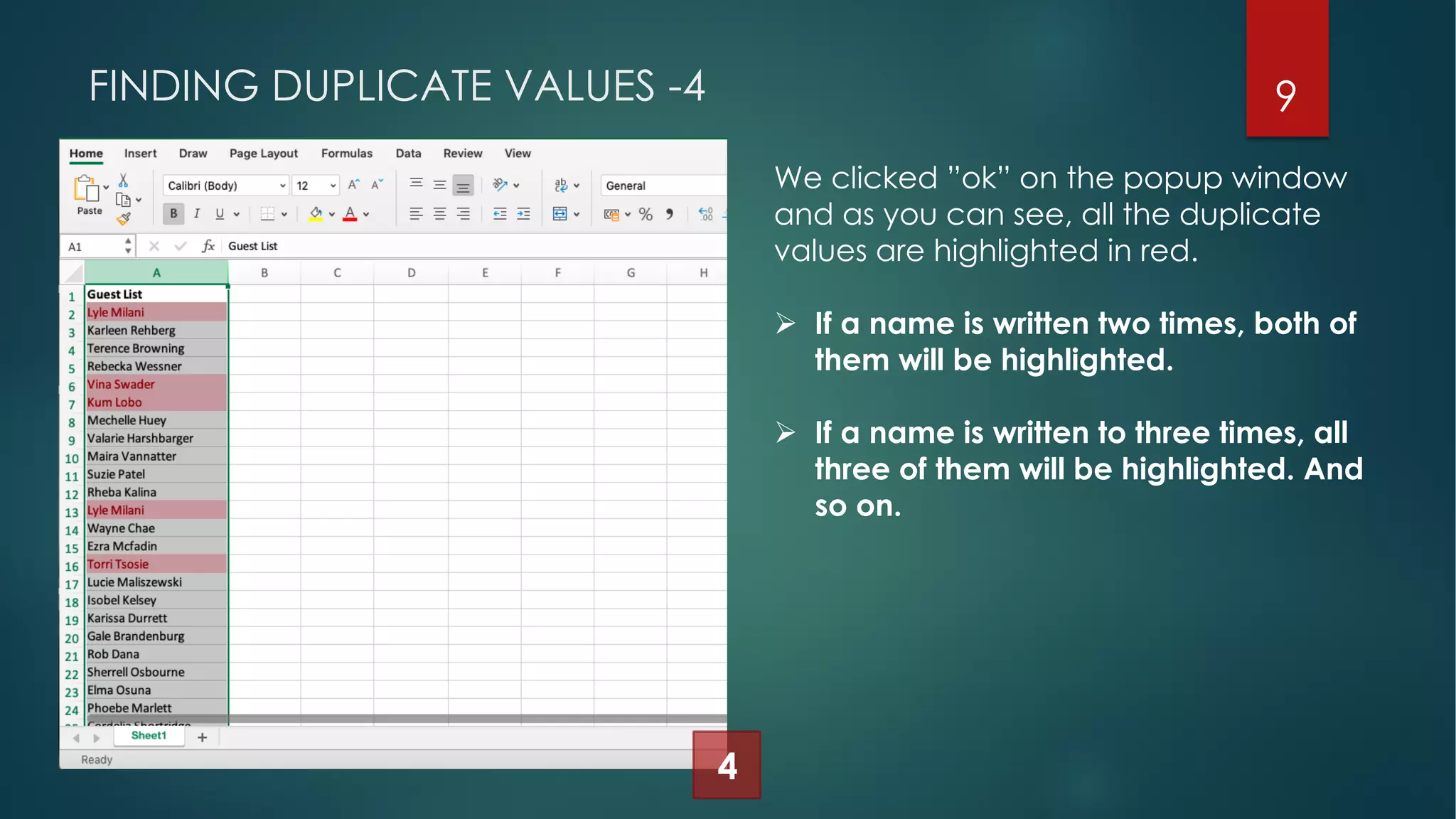This screenshot has width=1456, height=819.
Task: Click the formula bar showing Guest List
Action: coord(475,246)
